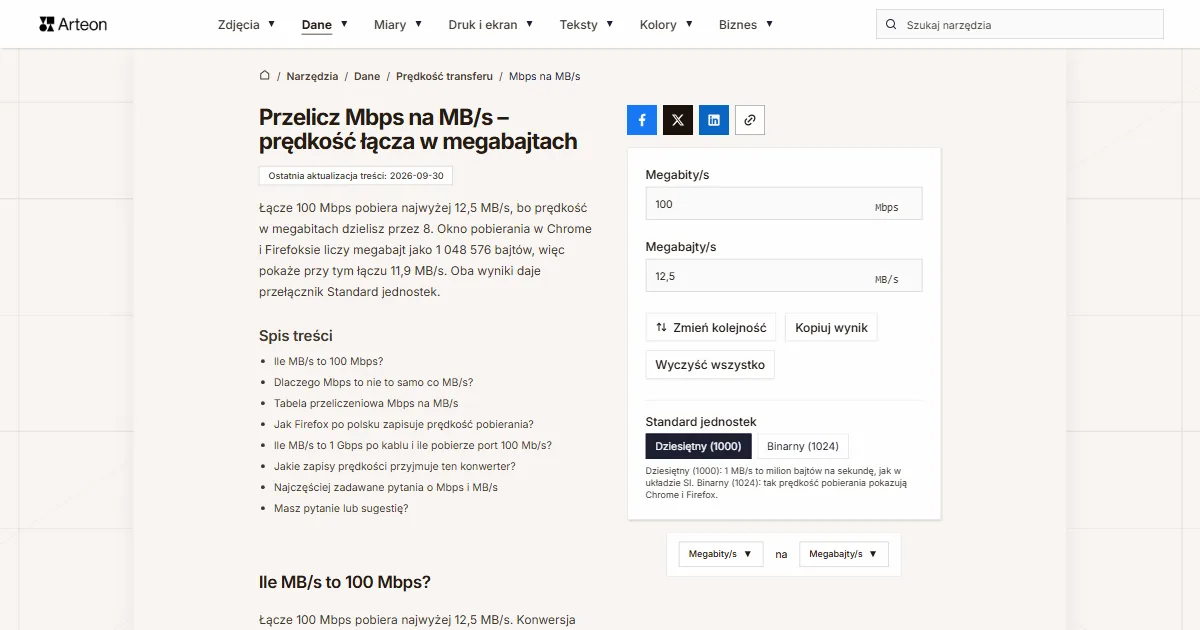This screenshot has width=1200, height=630.
Task: Click Wyczyść wszystko button
Action: pyautogui.click(x=710, y=365)
